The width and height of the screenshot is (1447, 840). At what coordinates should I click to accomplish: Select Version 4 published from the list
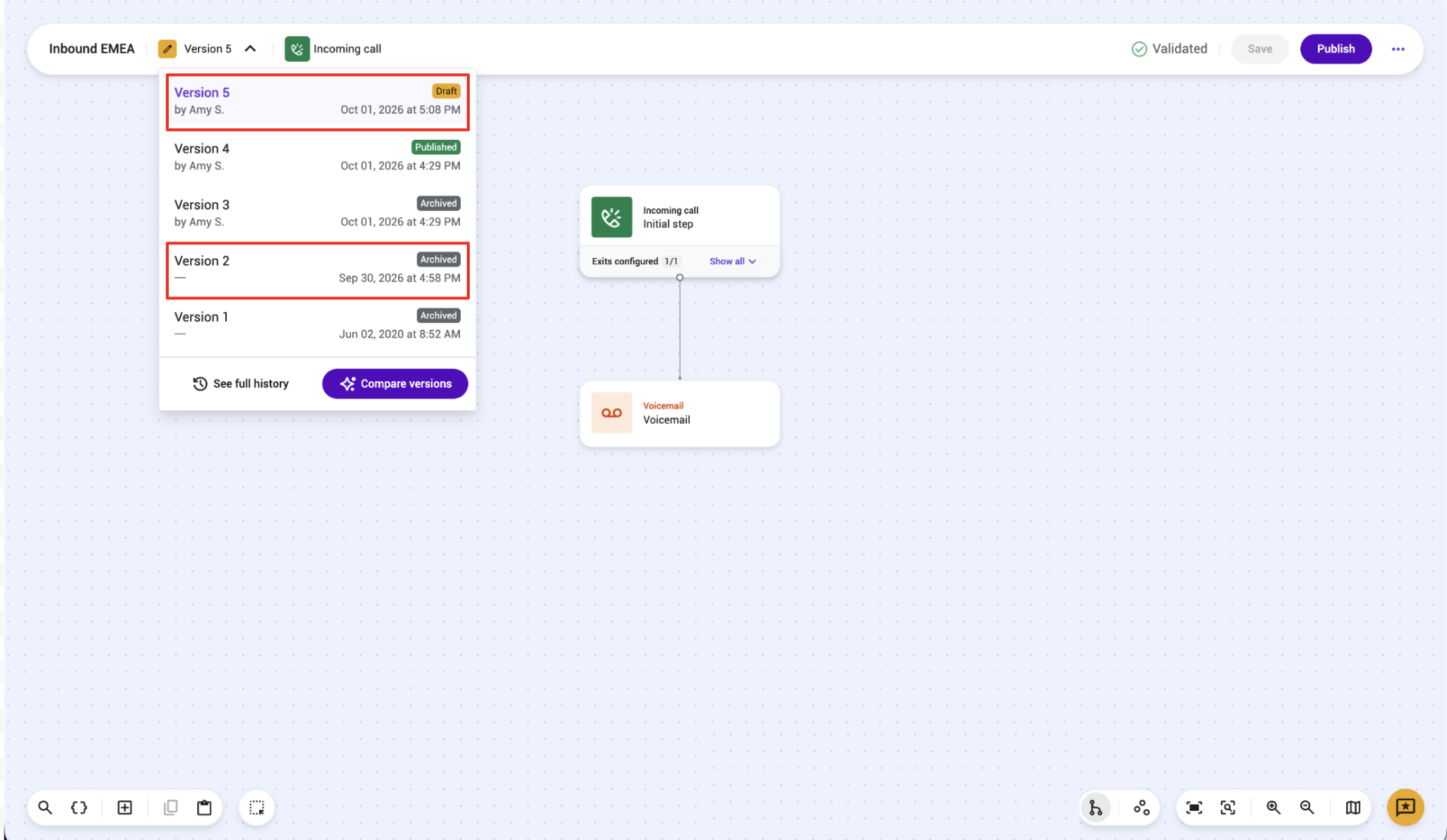click(317, 157)
